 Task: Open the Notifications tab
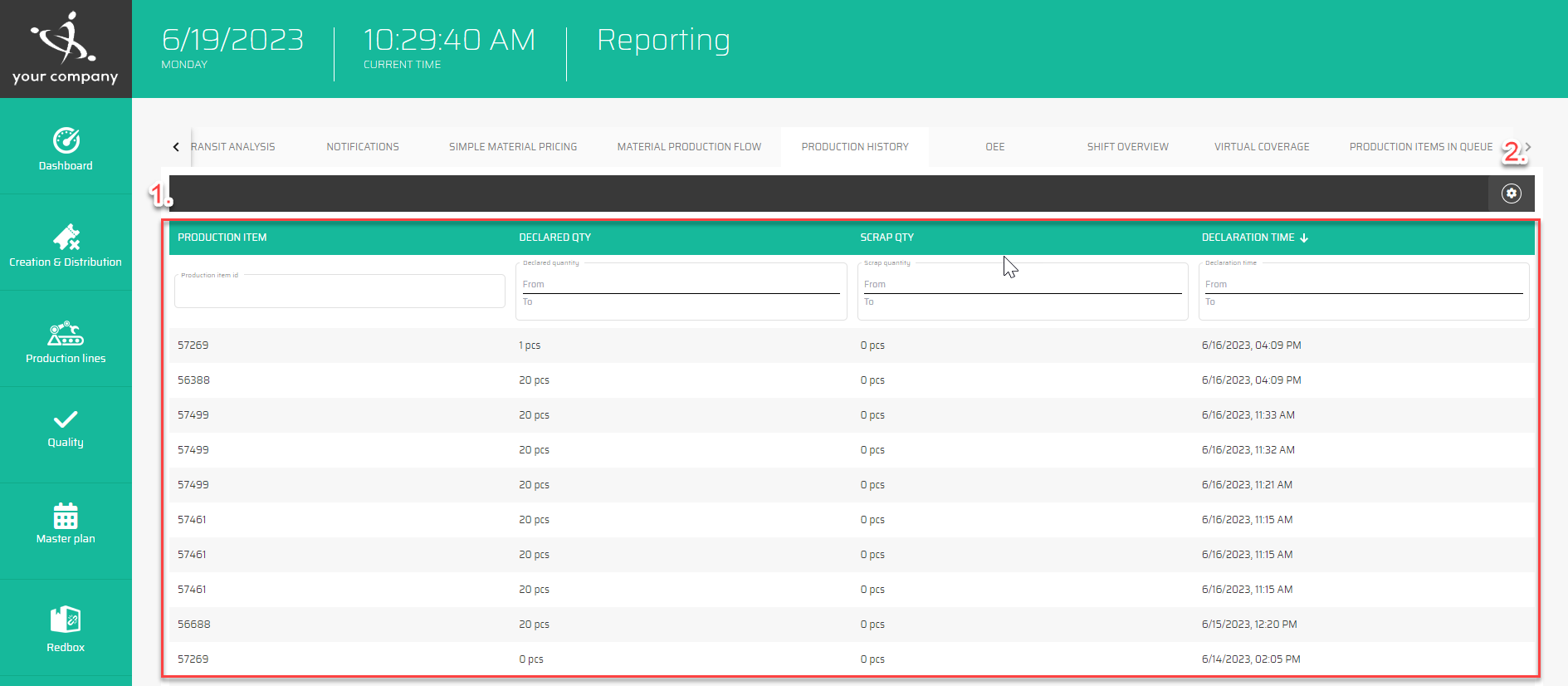click(363, 147)
